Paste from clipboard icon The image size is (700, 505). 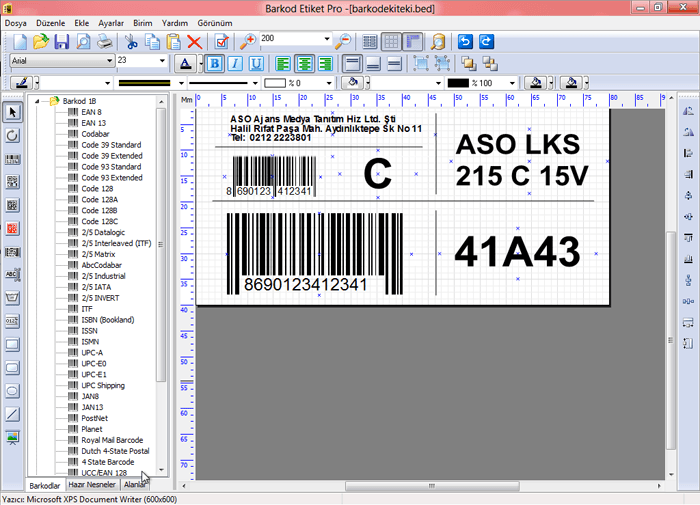pos(173,42)
